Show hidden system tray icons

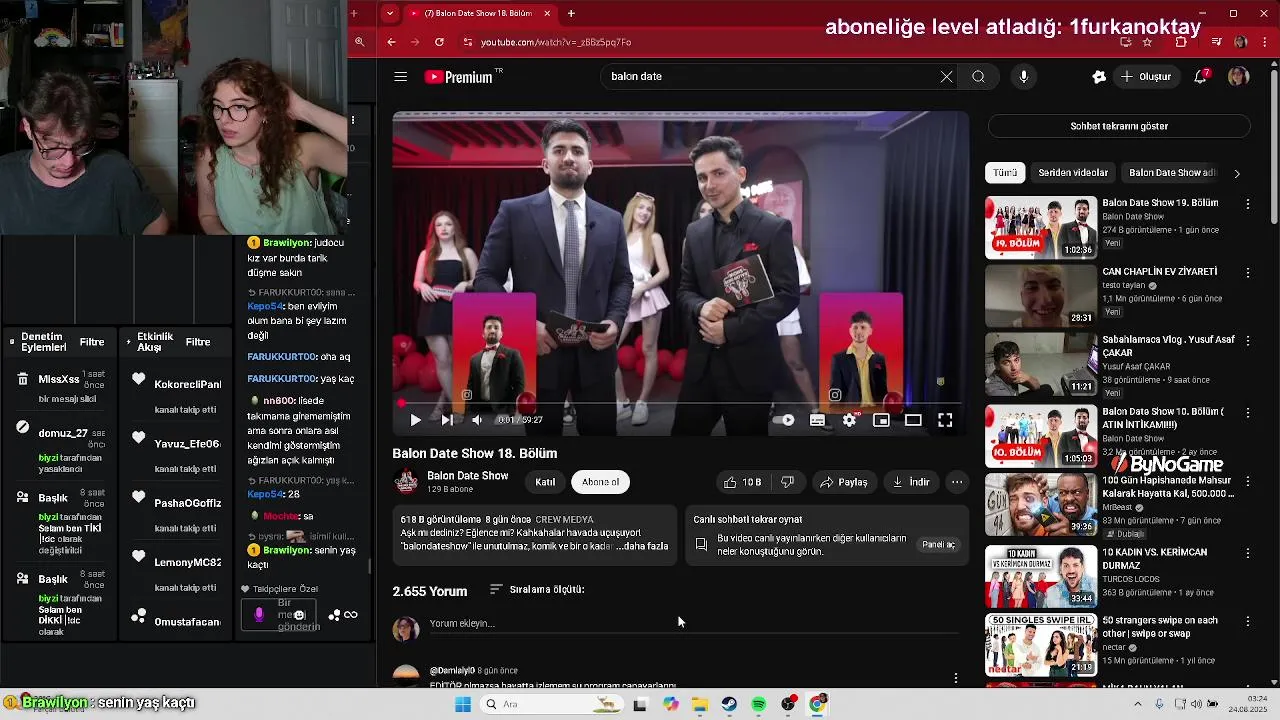pos(1139,704)
